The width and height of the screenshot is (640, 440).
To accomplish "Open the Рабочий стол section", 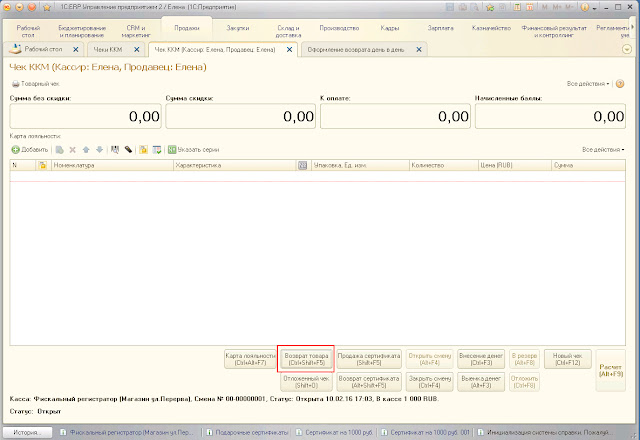I will (x=28, y=31).
